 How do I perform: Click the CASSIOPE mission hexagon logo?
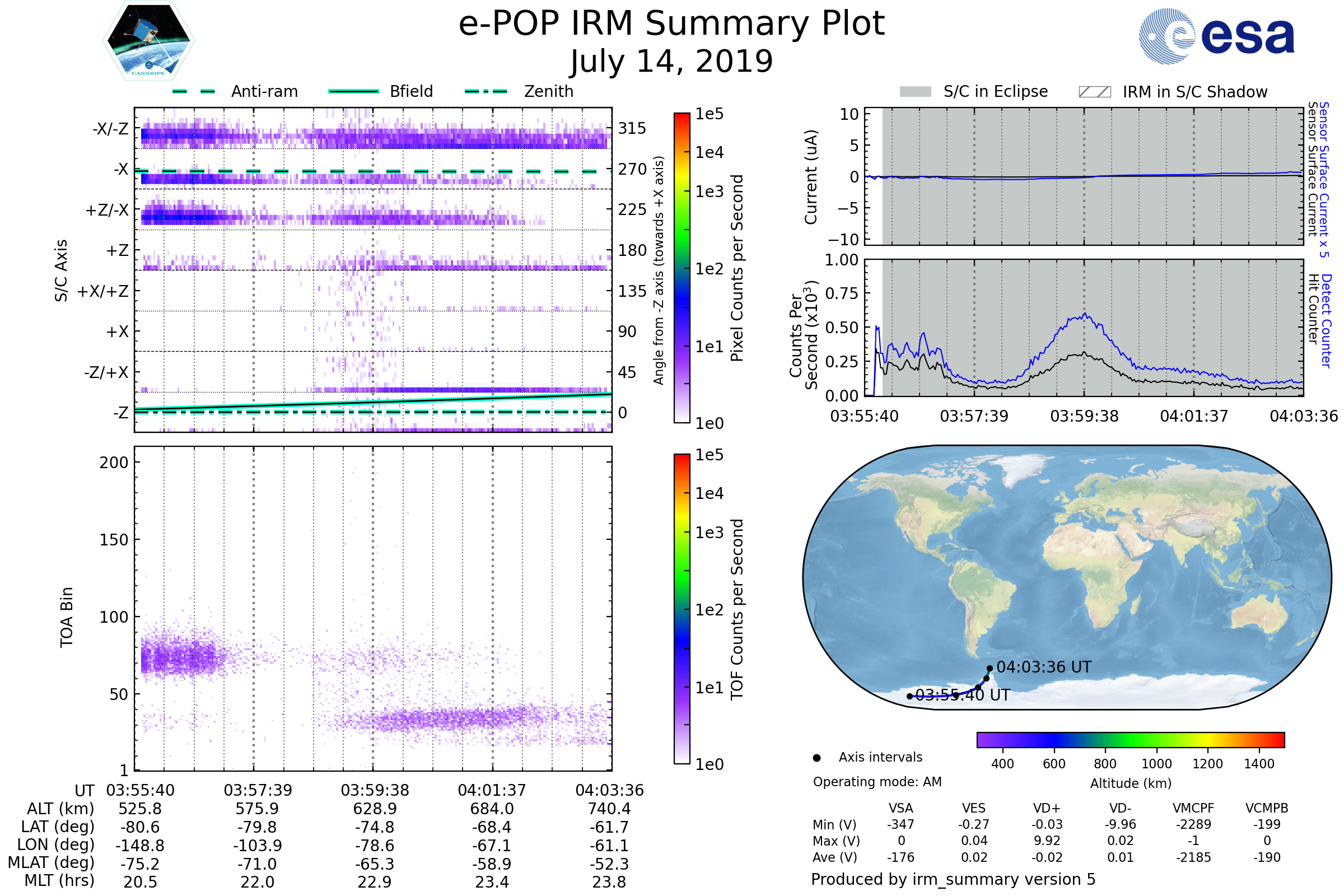pyautogui.click(x=148, y=41)
